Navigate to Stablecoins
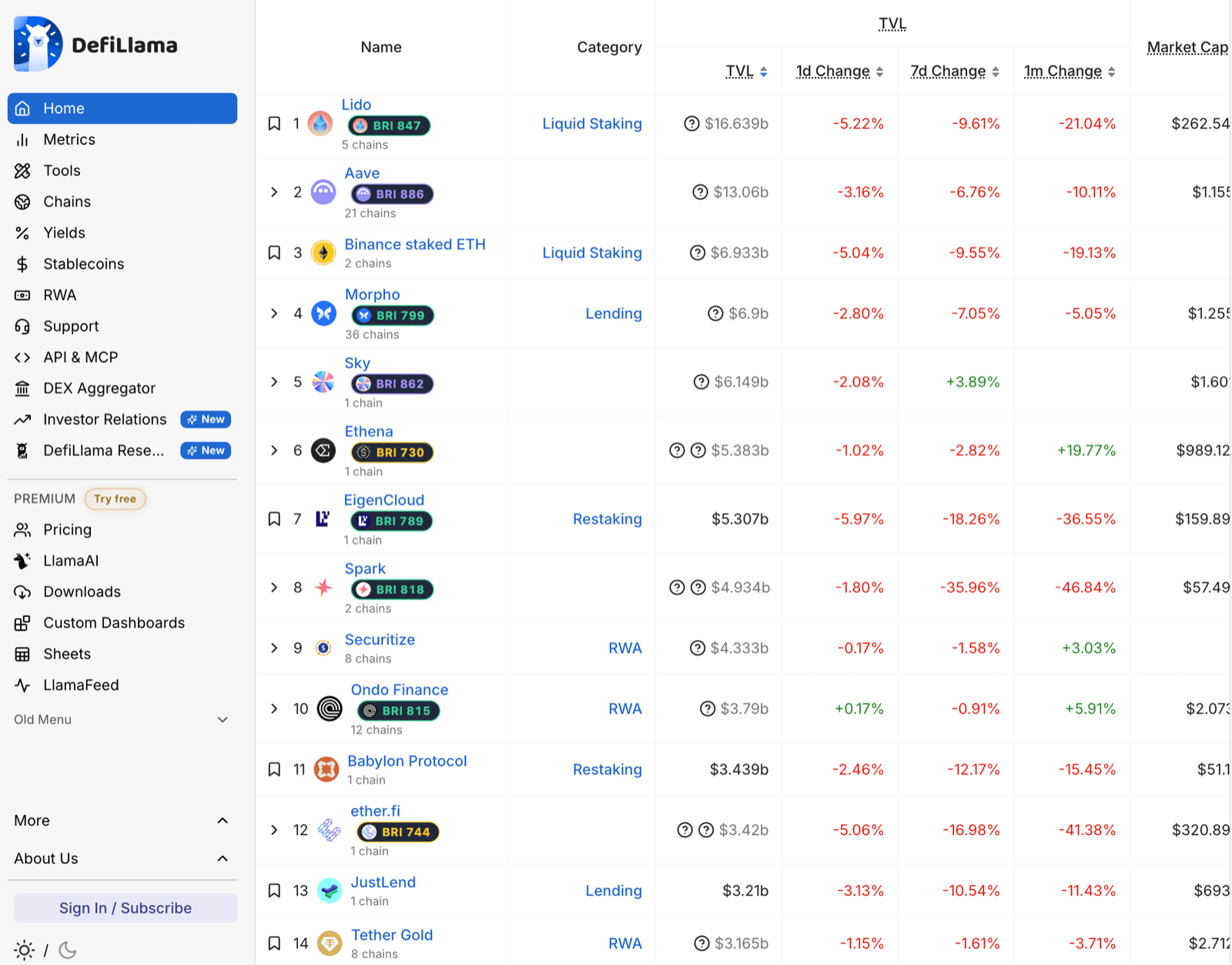Screen dimensions: 1232x965 pyautogui.click(x=122, y=264)
